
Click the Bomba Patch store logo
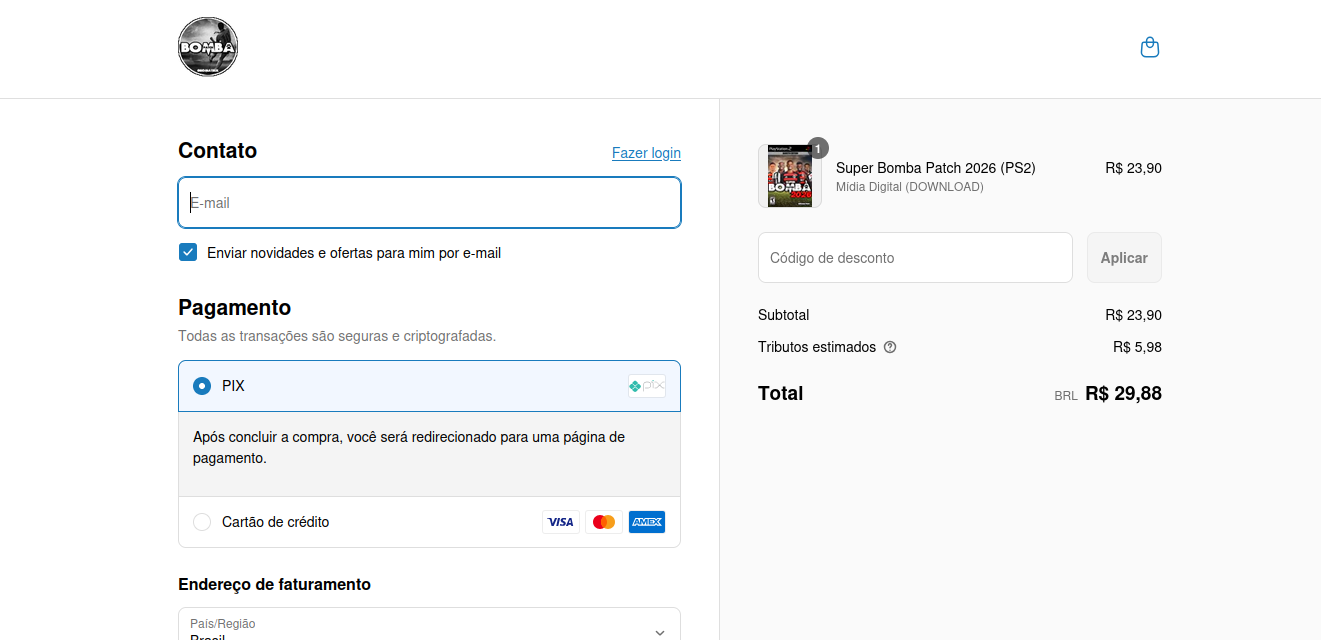click(208, 47)
